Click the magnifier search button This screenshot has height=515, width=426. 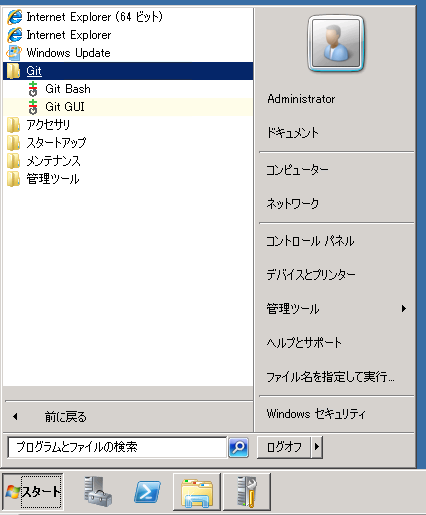click(238, 447)
